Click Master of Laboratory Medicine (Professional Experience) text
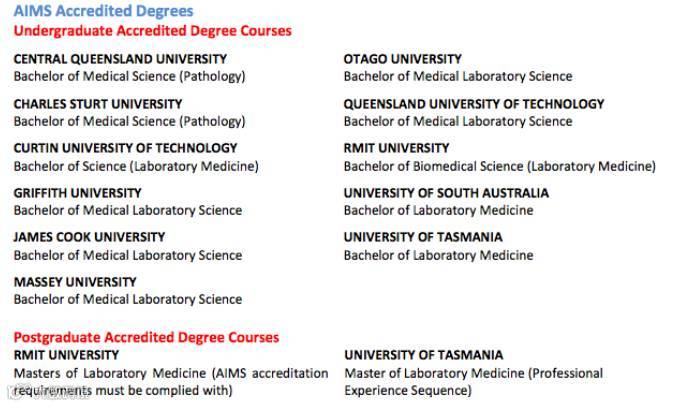The width and height of the screenshot is (678, 406). click(473, 382)
